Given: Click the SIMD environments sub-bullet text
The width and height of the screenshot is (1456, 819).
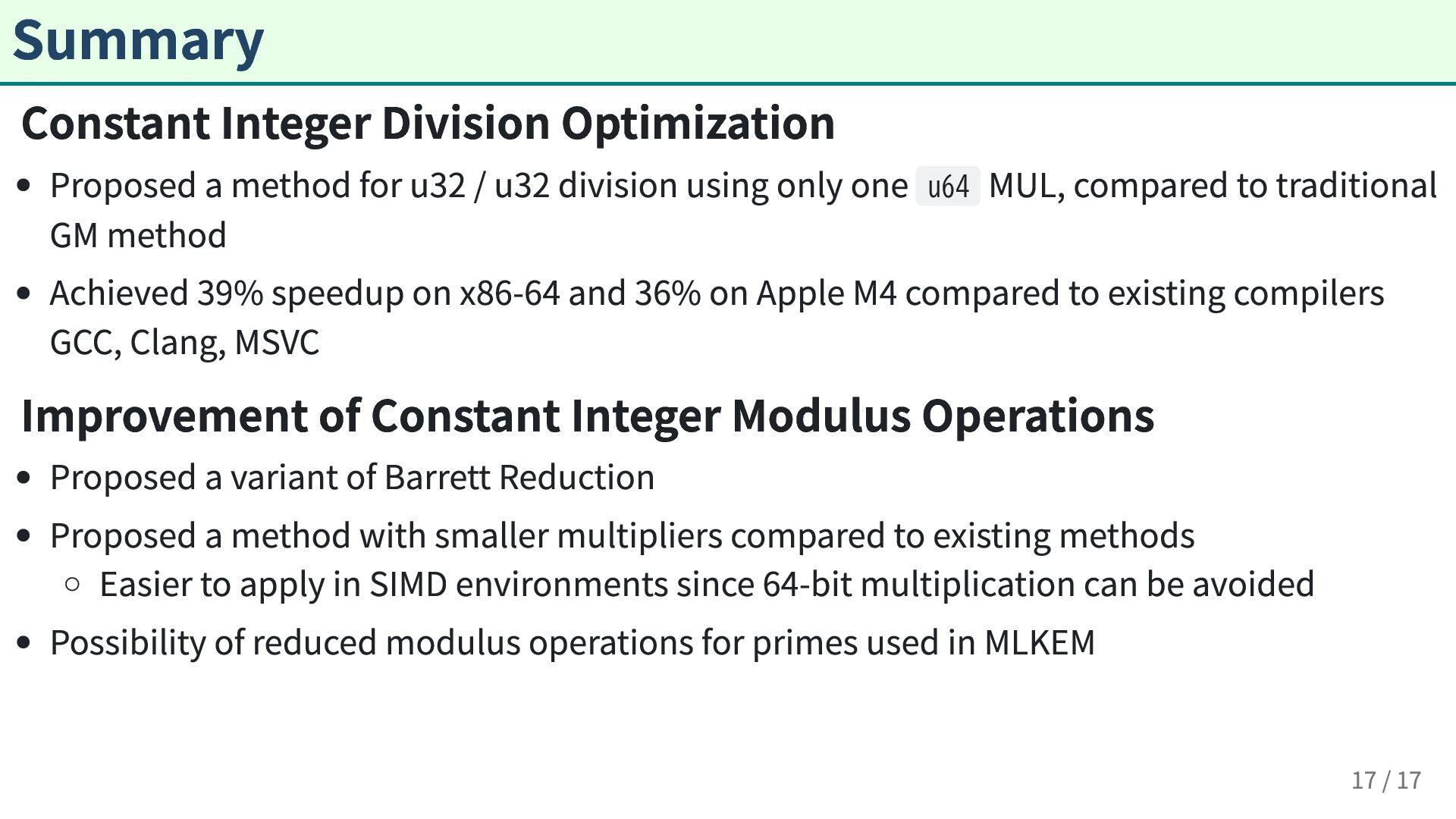Looking at the screenshot, I should 706,585.
